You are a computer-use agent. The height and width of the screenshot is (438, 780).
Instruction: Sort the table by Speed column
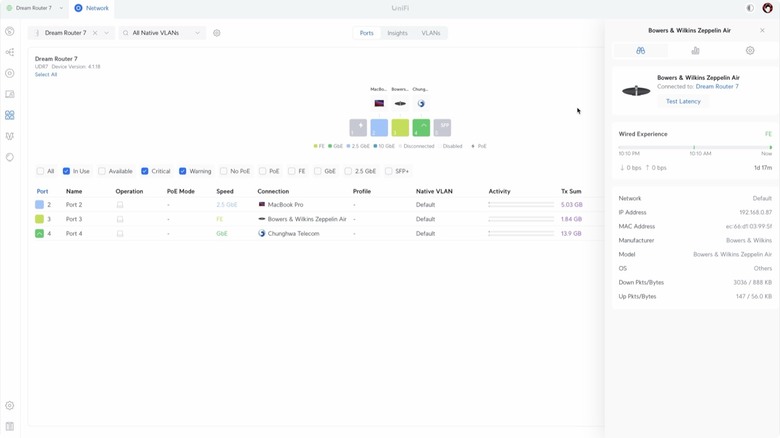click(x=225, y=191)
